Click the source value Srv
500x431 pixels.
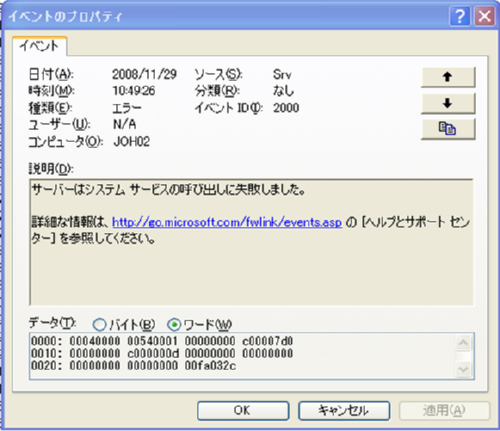282,74
